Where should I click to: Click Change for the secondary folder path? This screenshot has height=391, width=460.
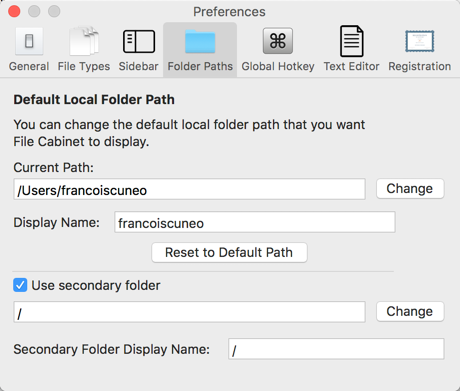coord(410,311)
